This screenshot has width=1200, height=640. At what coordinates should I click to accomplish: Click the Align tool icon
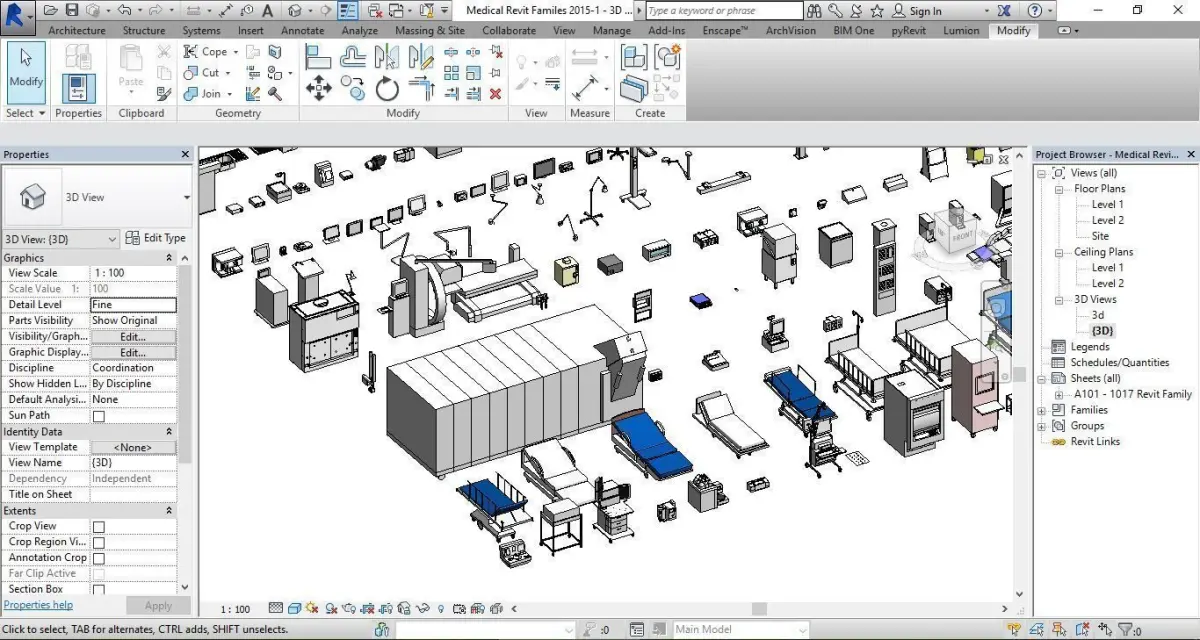pos(318,56)
